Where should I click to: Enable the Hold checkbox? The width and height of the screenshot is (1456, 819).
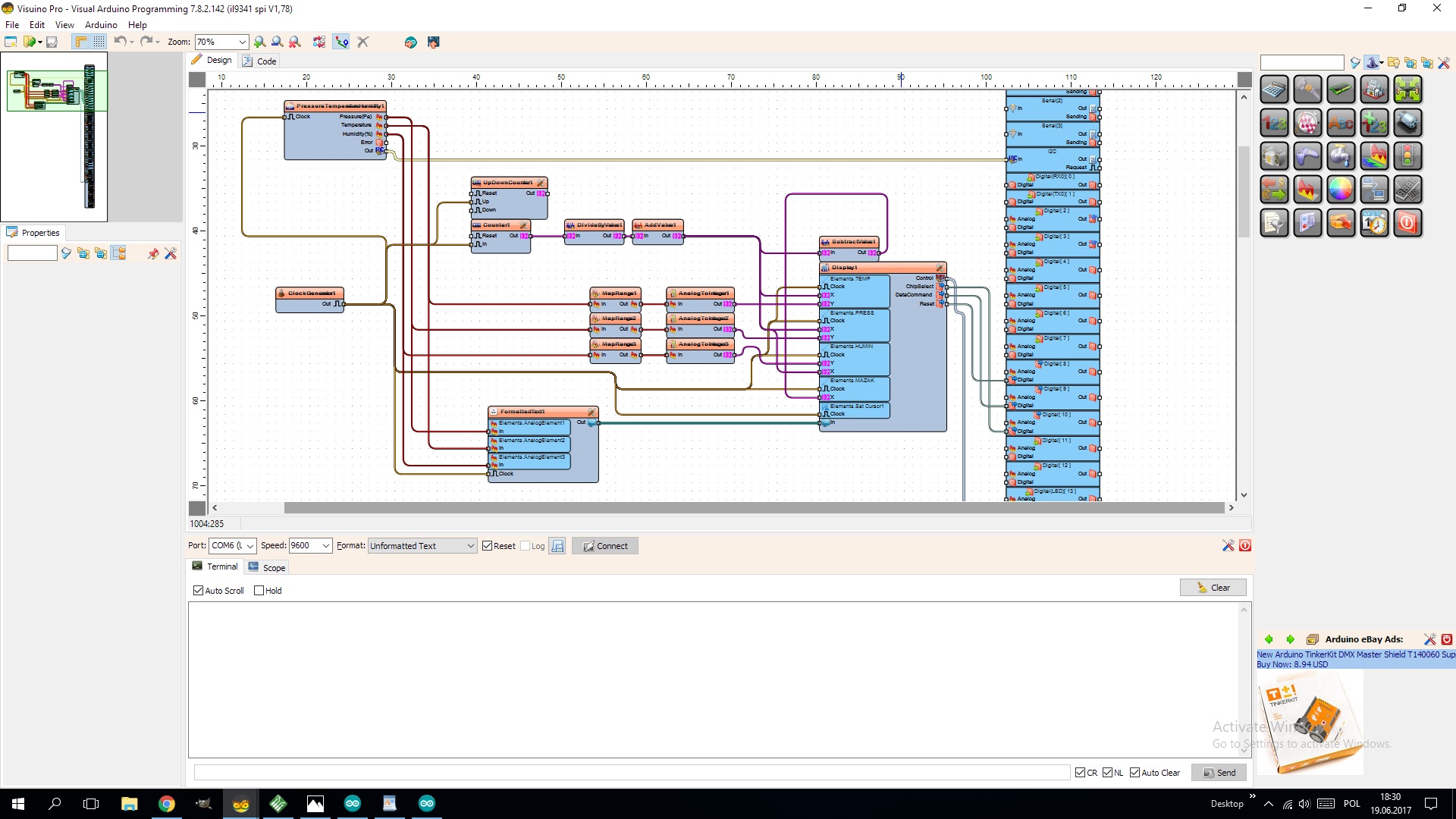[x=258, y=590]
